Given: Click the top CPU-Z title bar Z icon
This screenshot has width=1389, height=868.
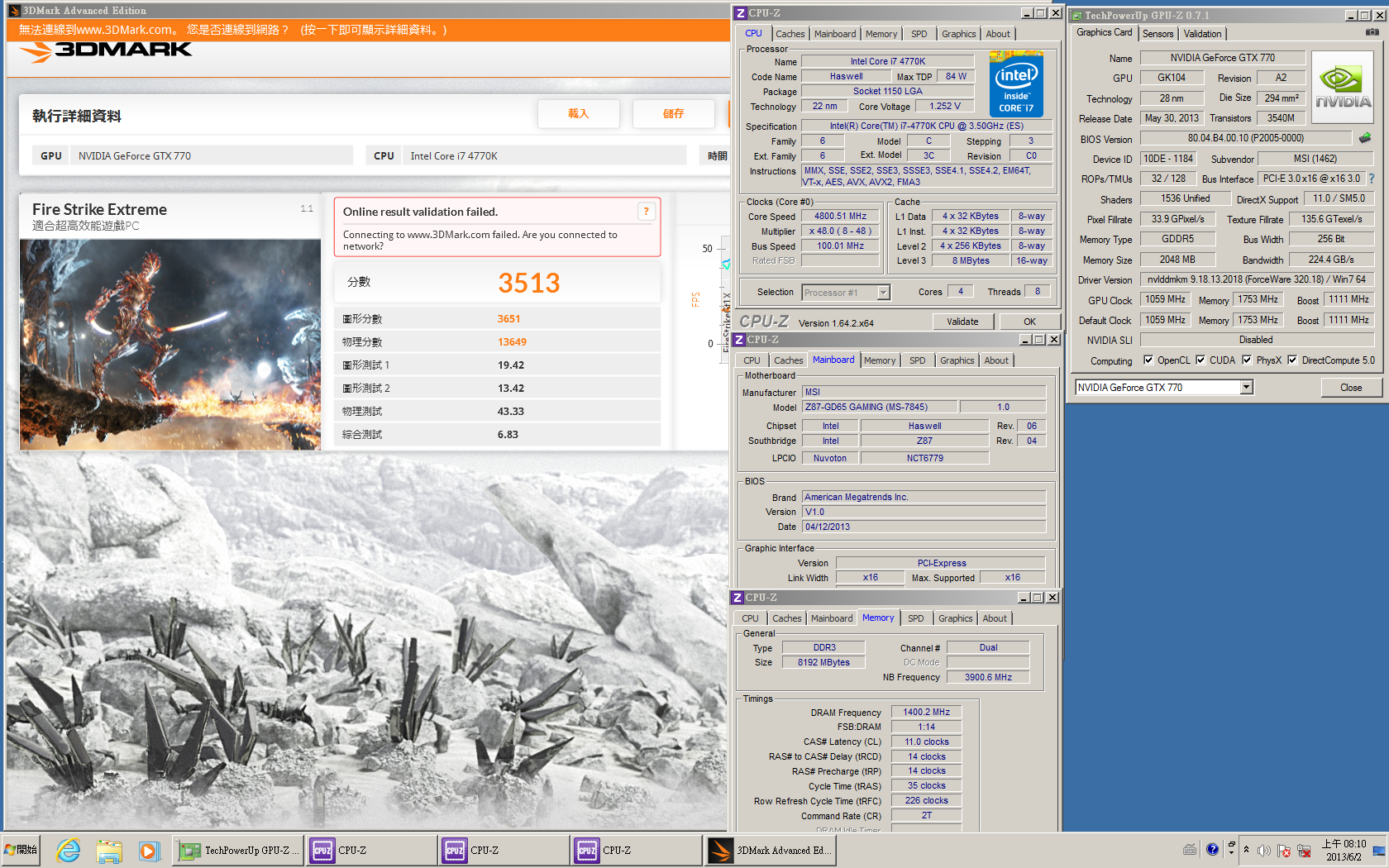Looking at the screenshot, I should point(740,13).
